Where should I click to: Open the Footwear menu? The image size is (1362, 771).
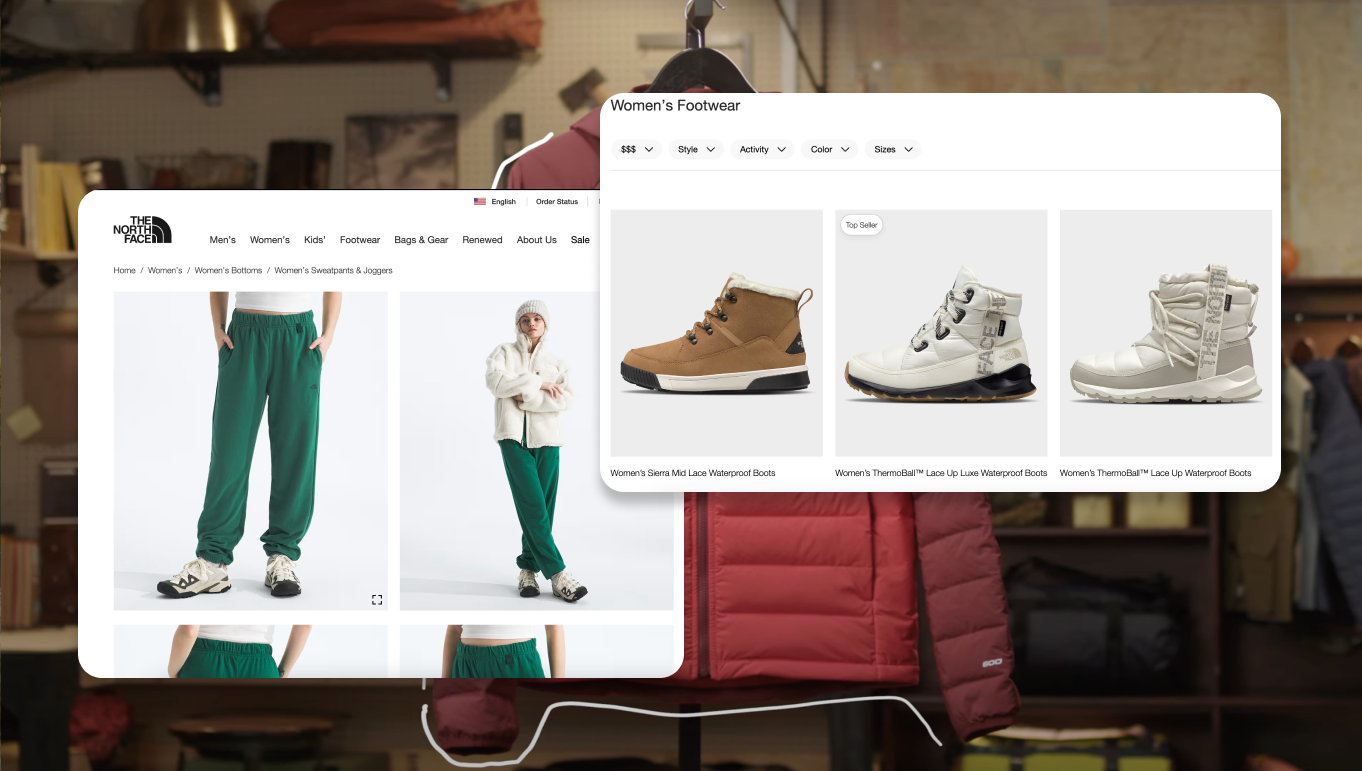[360, 240]
